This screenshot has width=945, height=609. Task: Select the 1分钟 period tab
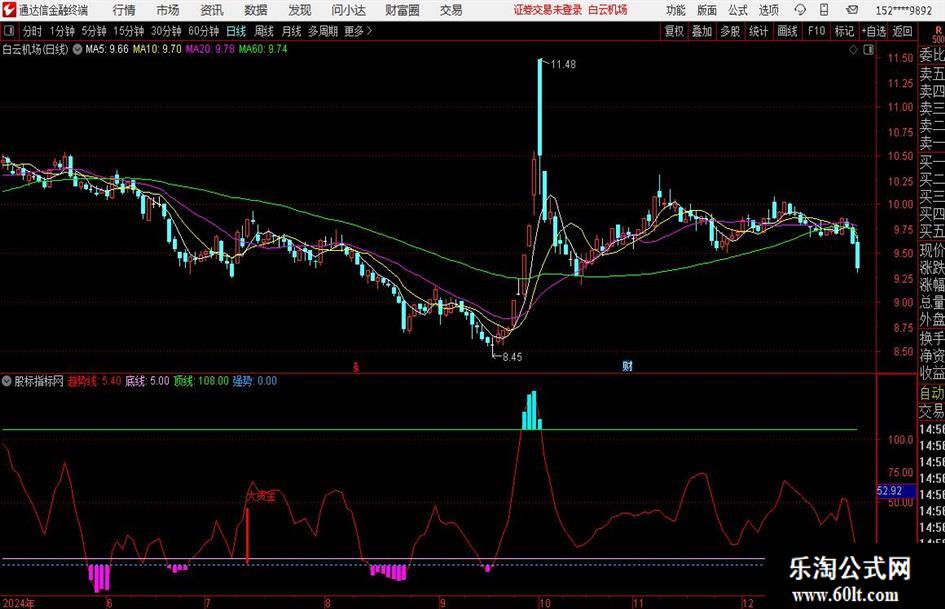pos(62,31)
